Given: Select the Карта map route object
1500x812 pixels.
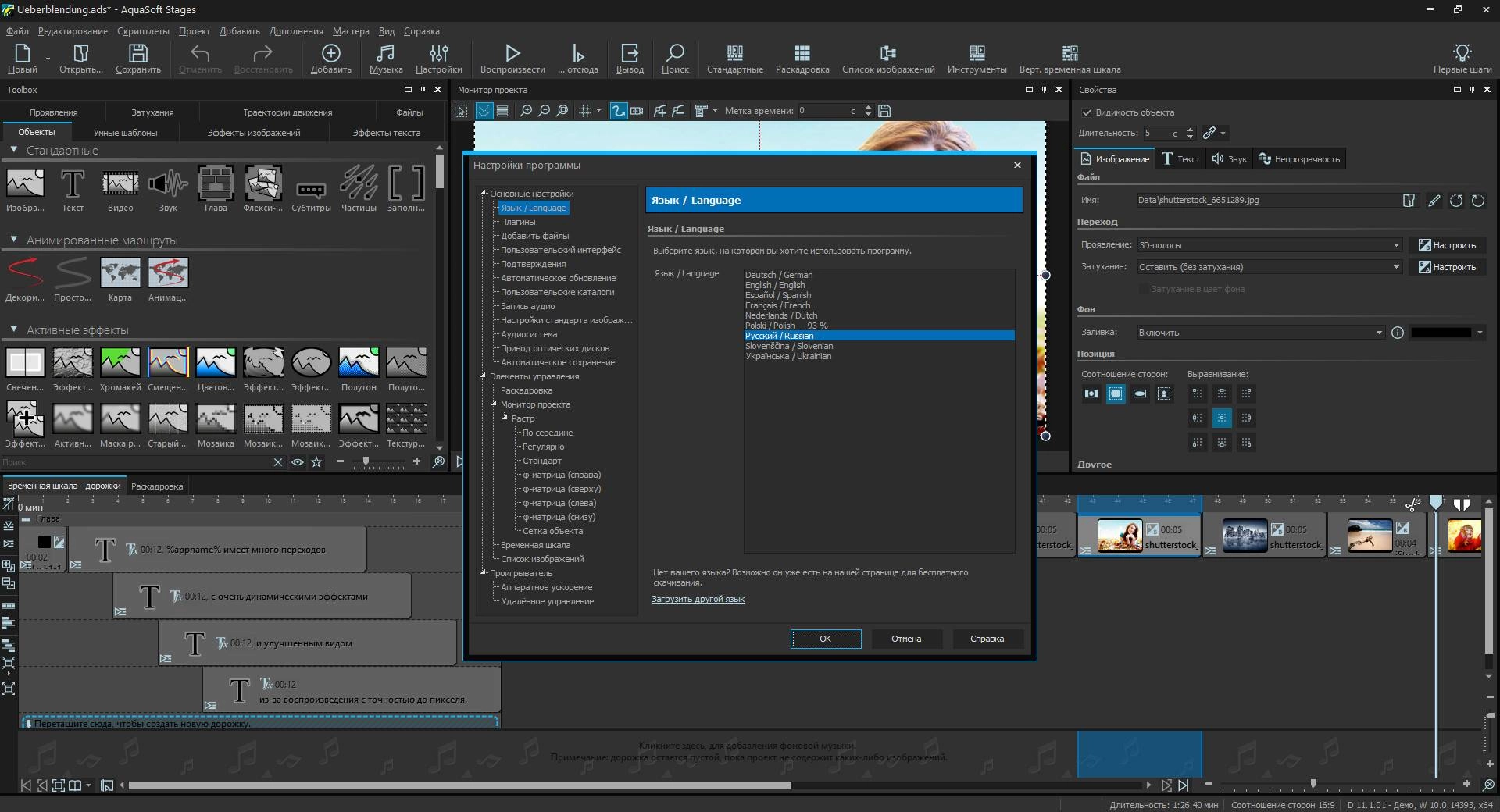Looking at the screenshot, I should coord(120,279).
